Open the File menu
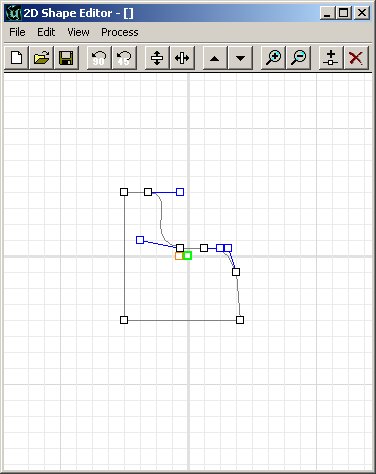This screenshot has width=376, height=474. 17,32
